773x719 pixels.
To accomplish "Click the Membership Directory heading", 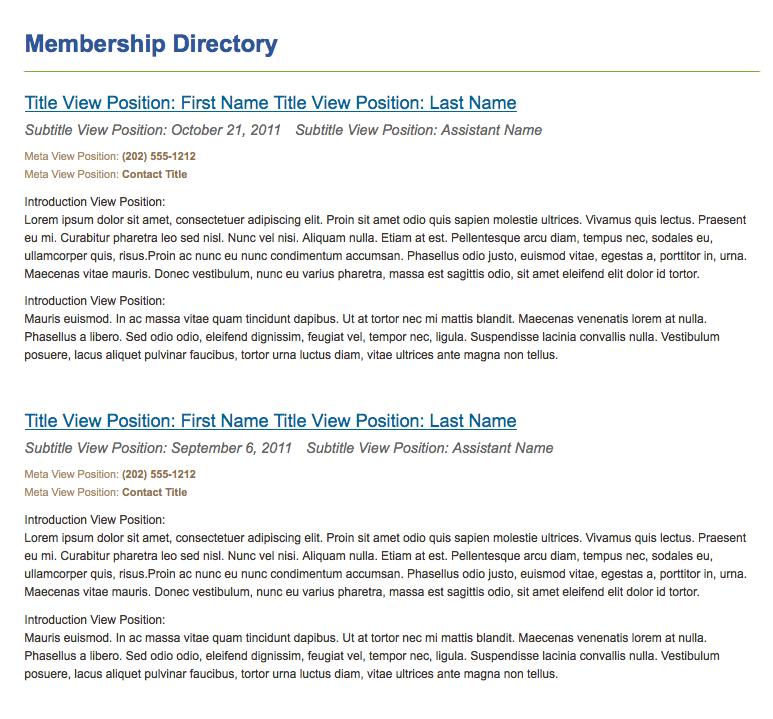I will click(x=151, y=44).
